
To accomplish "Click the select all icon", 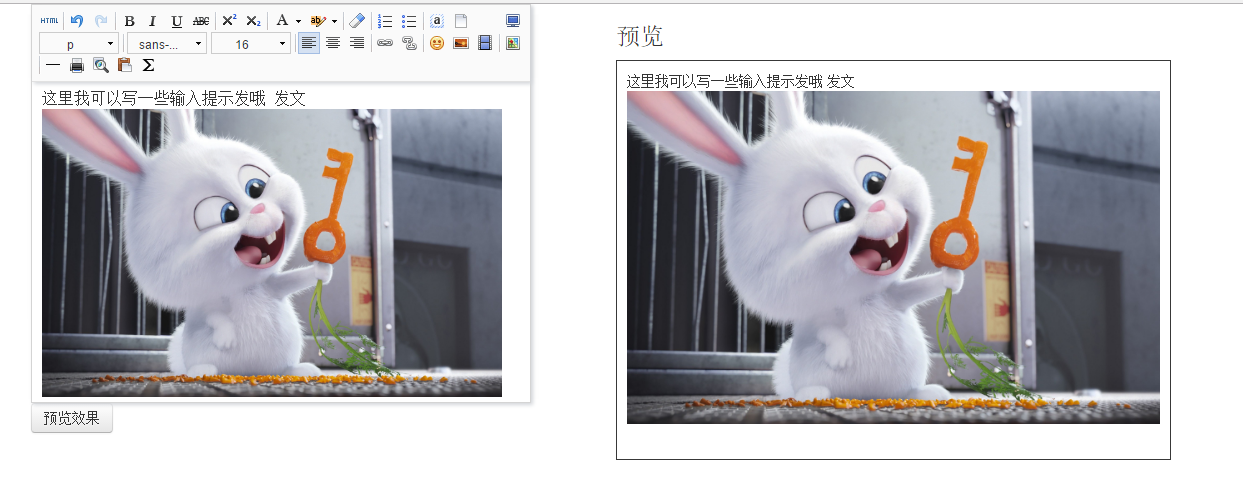I will coord(437,21).
